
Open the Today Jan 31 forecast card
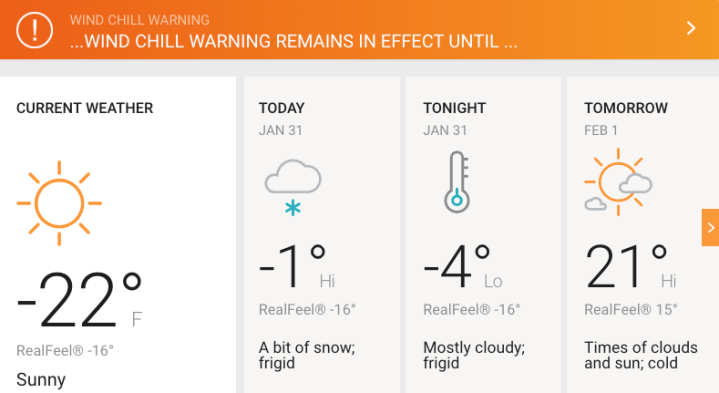pos(321,235)
